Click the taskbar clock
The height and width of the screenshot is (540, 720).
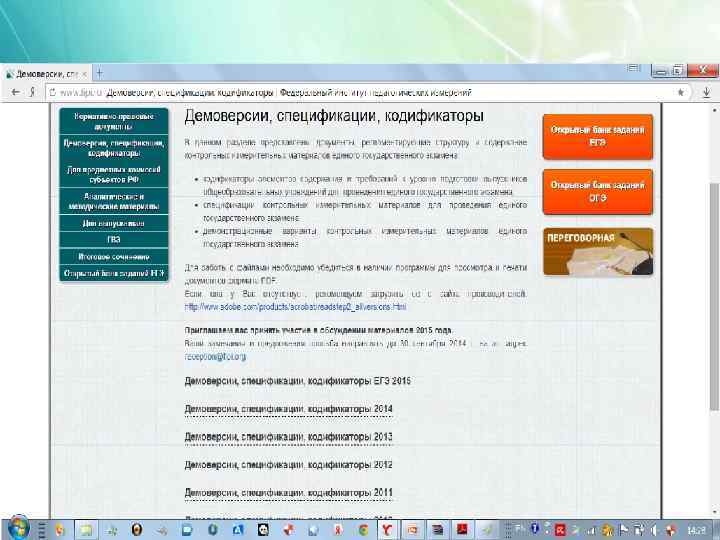(x=698, y=531)
